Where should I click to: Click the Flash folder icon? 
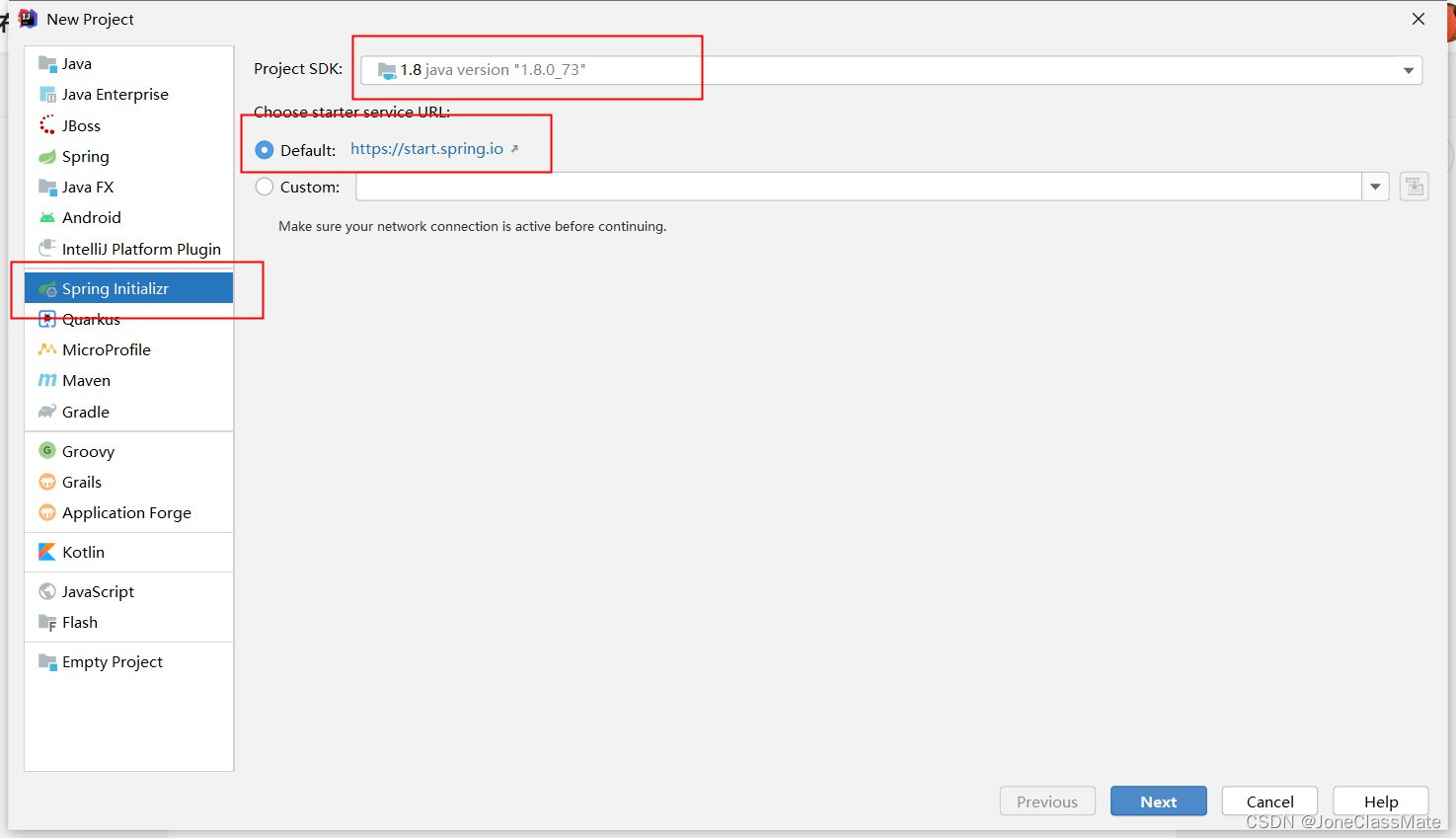coord(47,622)
